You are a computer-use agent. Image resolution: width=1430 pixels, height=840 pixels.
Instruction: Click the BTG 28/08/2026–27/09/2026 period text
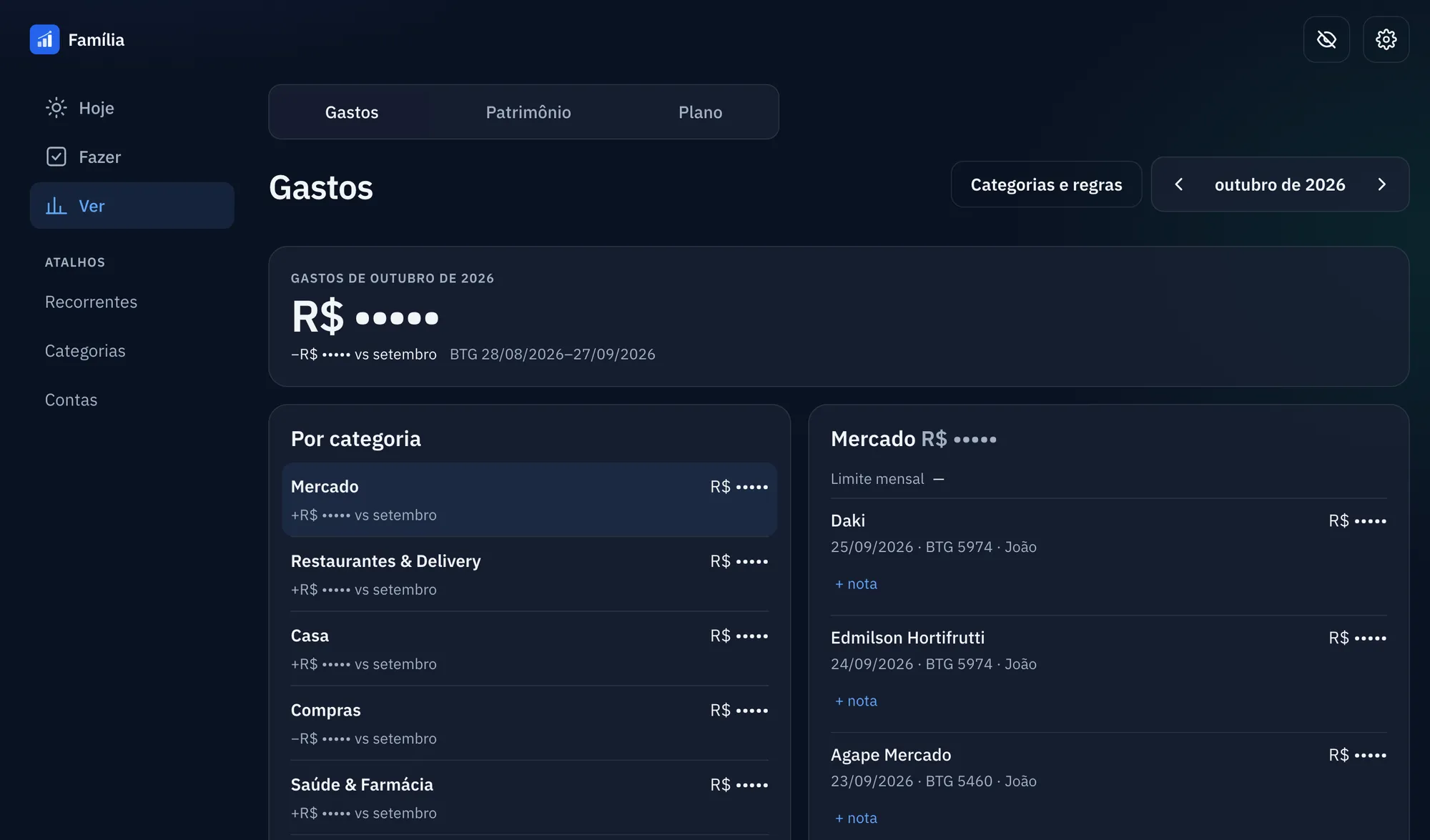click(x=552, y=355)
